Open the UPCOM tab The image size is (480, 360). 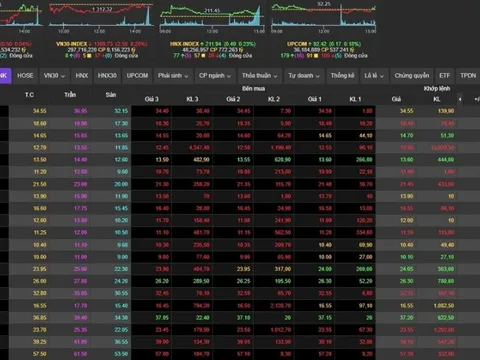point(137,76)
